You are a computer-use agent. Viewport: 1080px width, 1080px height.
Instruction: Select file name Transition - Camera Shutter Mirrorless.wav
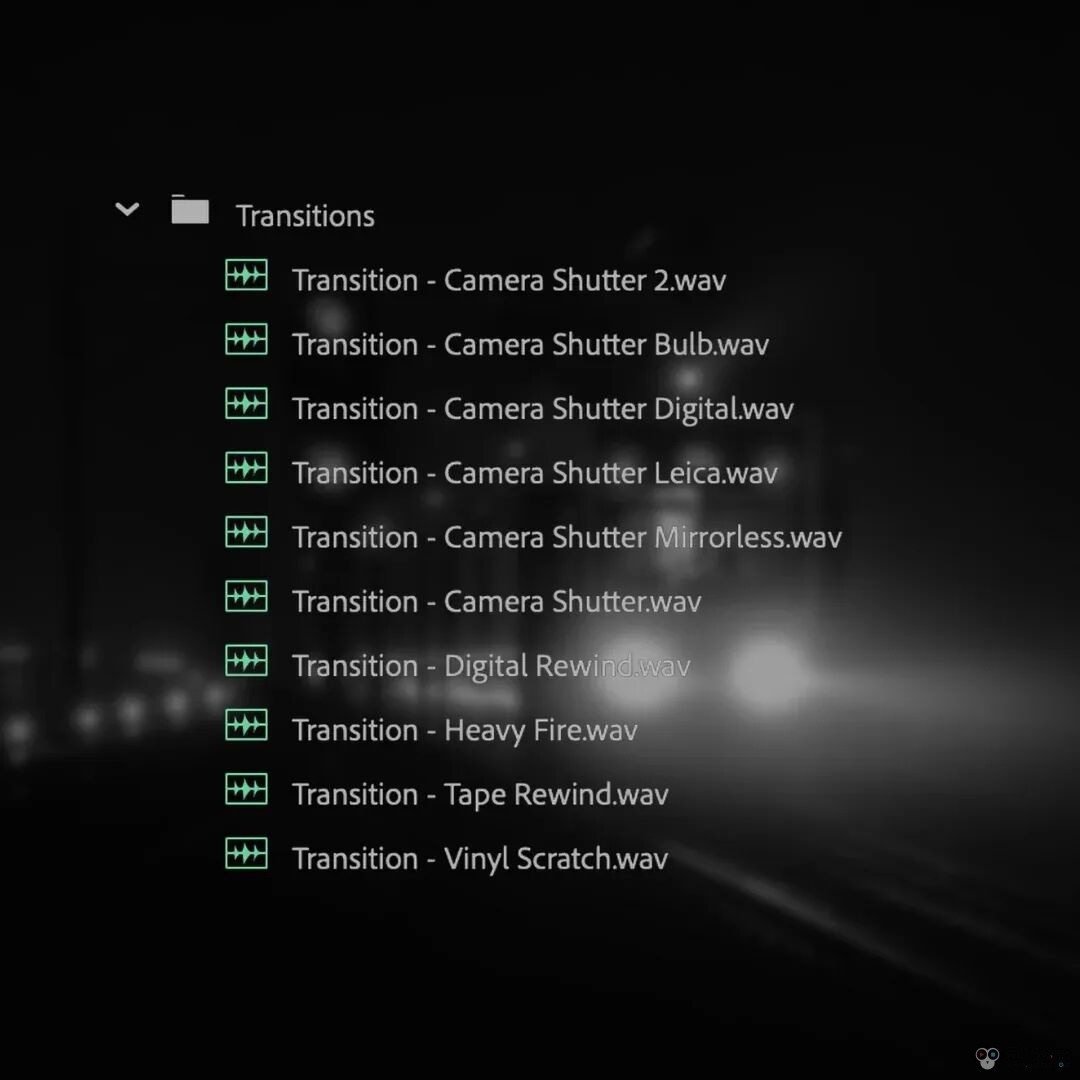tap(566, 537)
